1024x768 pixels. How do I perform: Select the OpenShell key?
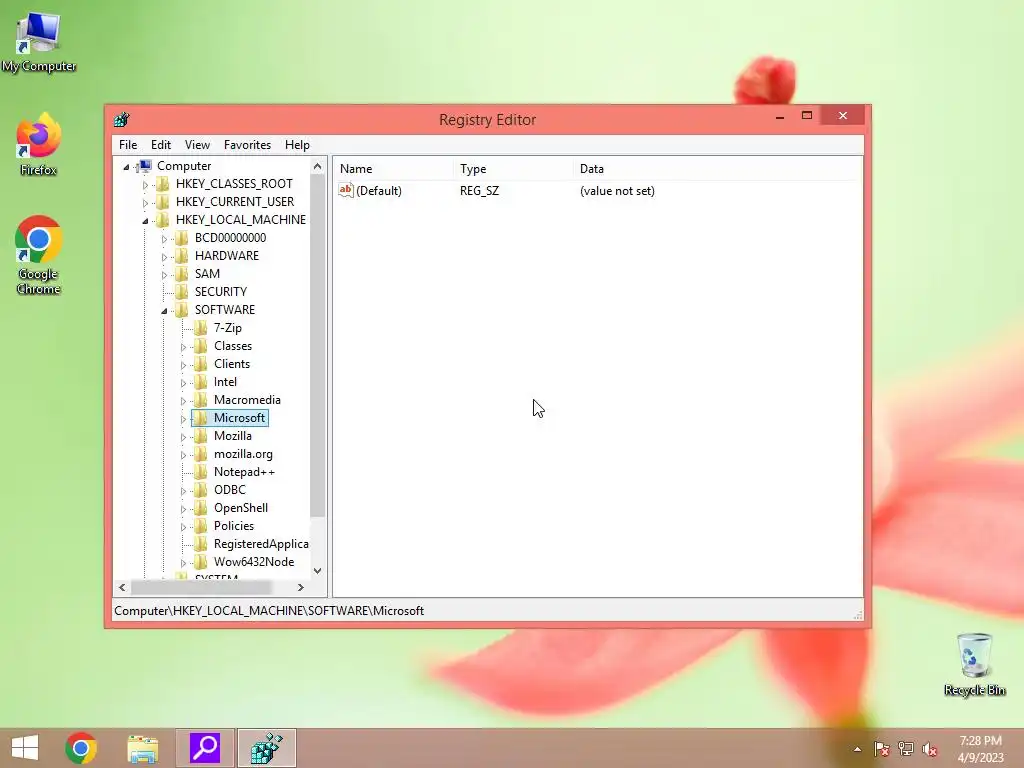pyautogui.click(x=240, y=508)
